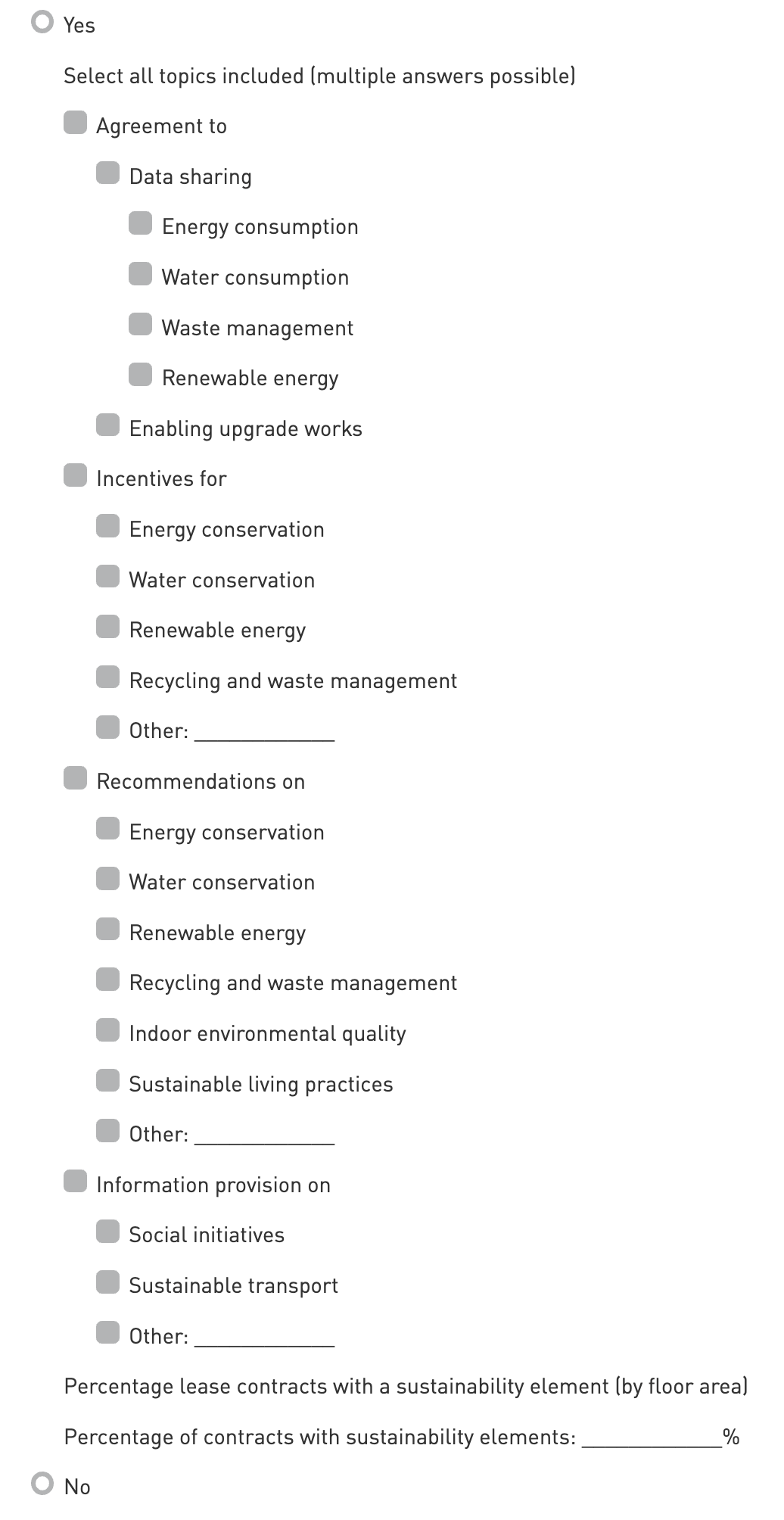784x1520 pixels.
Task: Tick Indoor environmental quality
Action: pyautogui.click(x=107, y=1030)
